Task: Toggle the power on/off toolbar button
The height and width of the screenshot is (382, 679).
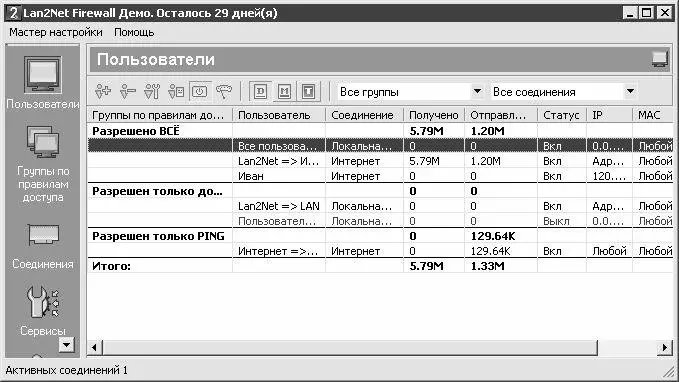Action: 200,91
